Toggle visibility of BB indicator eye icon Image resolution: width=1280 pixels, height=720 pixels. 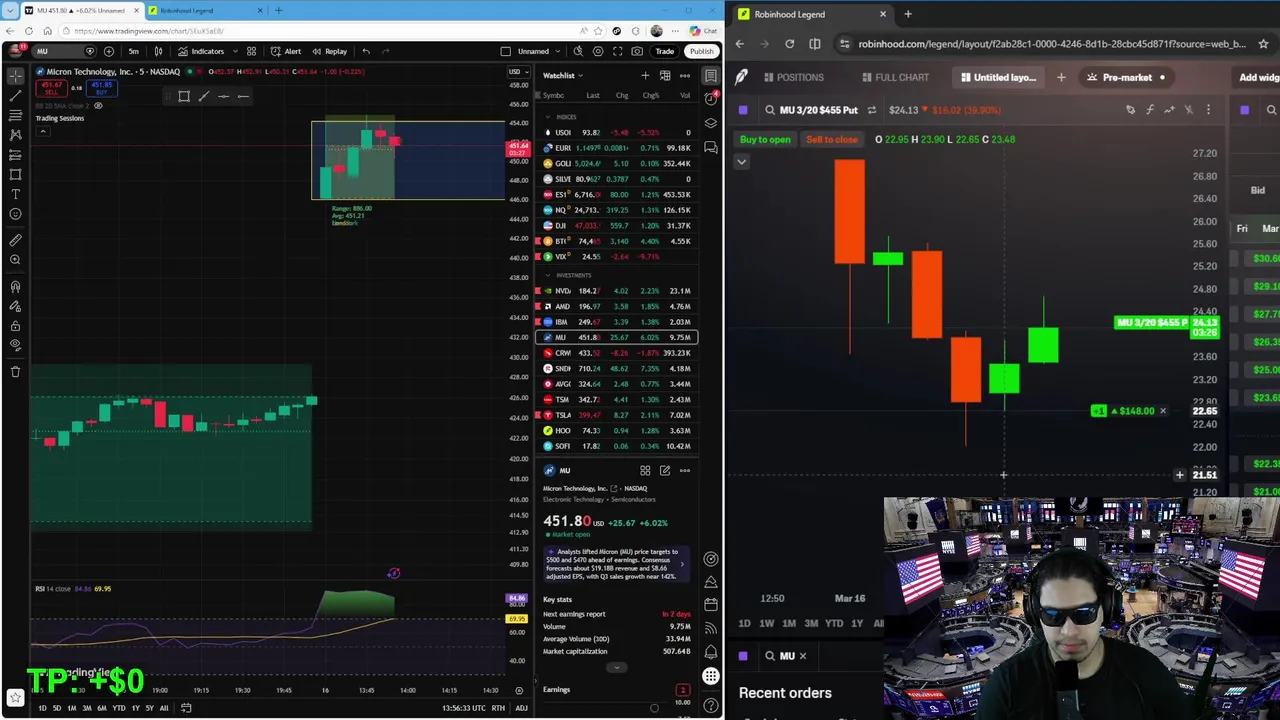(x=98, y=106)
